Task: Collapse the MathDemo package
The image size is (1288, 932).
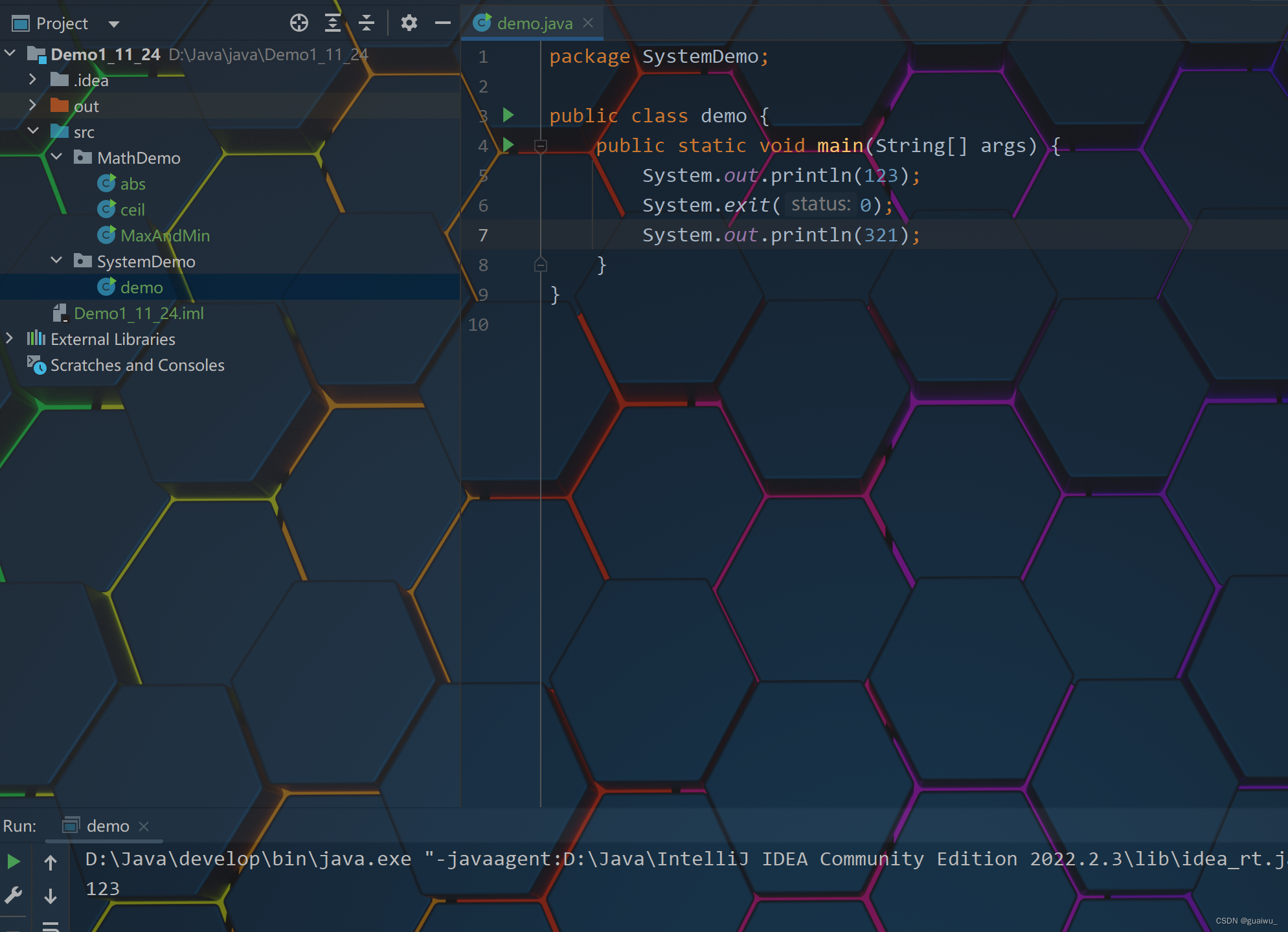Action: pyautogui.click(x=57, y=157)
